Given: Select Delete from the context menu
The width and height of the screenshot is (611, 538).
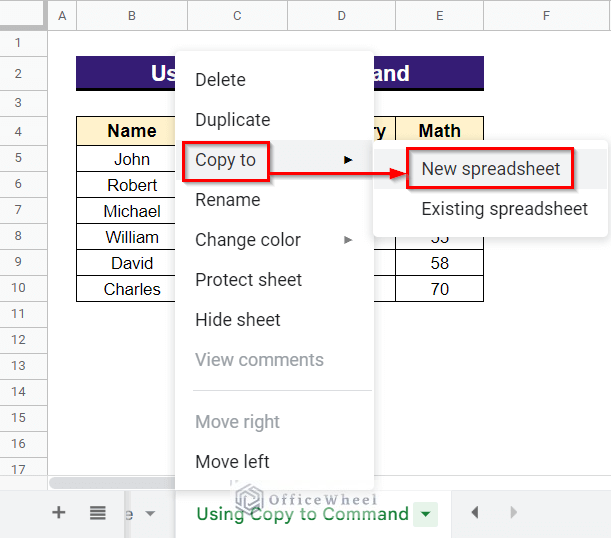Looking at the screenshot, I should (220, 80).
